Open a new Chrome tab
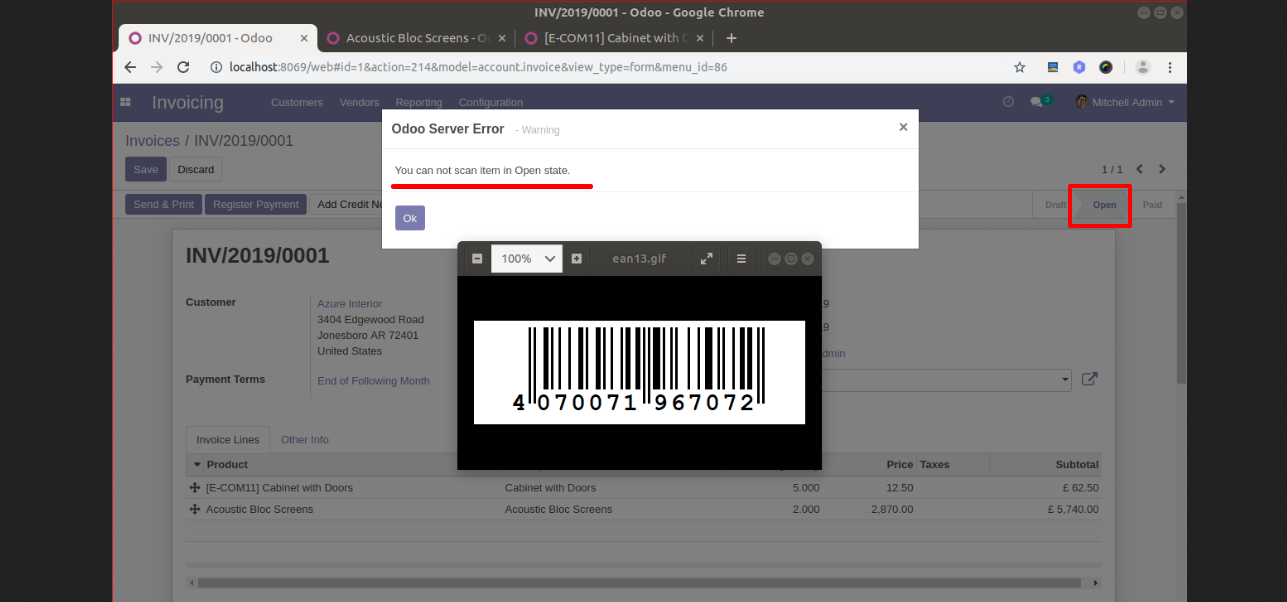Screen dimensions: 1287x602 [x=731, y=38]
